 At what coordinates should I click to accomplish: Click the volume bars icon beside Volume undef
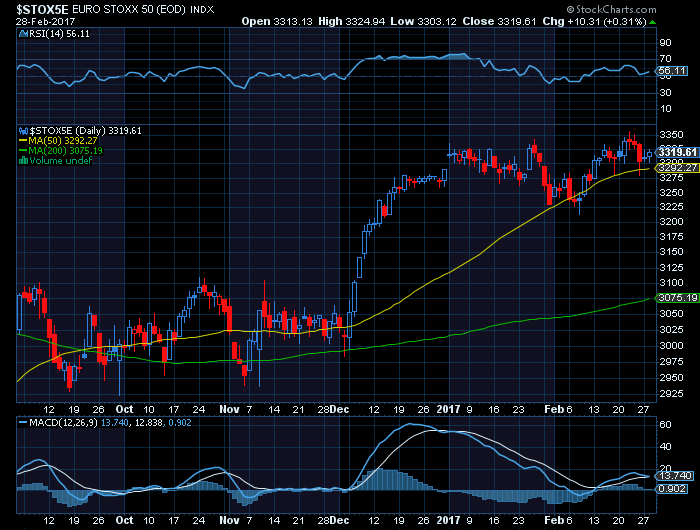23,161
